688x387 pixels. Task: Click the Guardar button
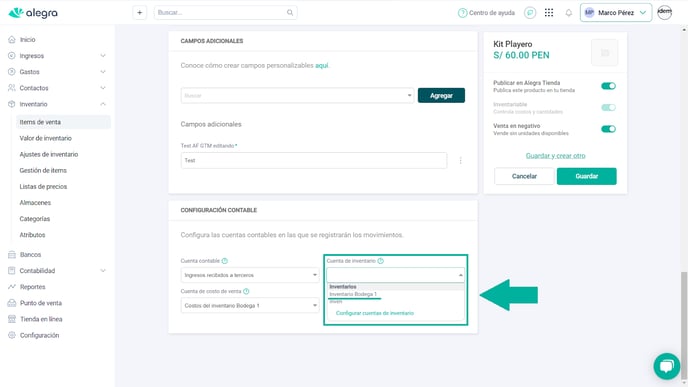(587, 176)
